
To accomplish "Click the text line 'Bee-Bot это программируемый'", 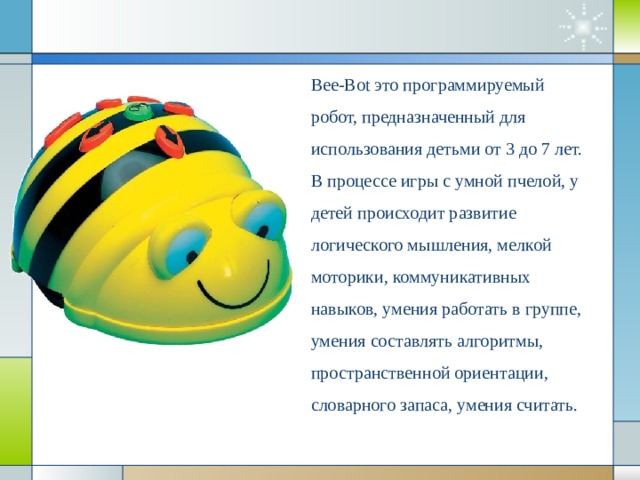I will 428,87.
